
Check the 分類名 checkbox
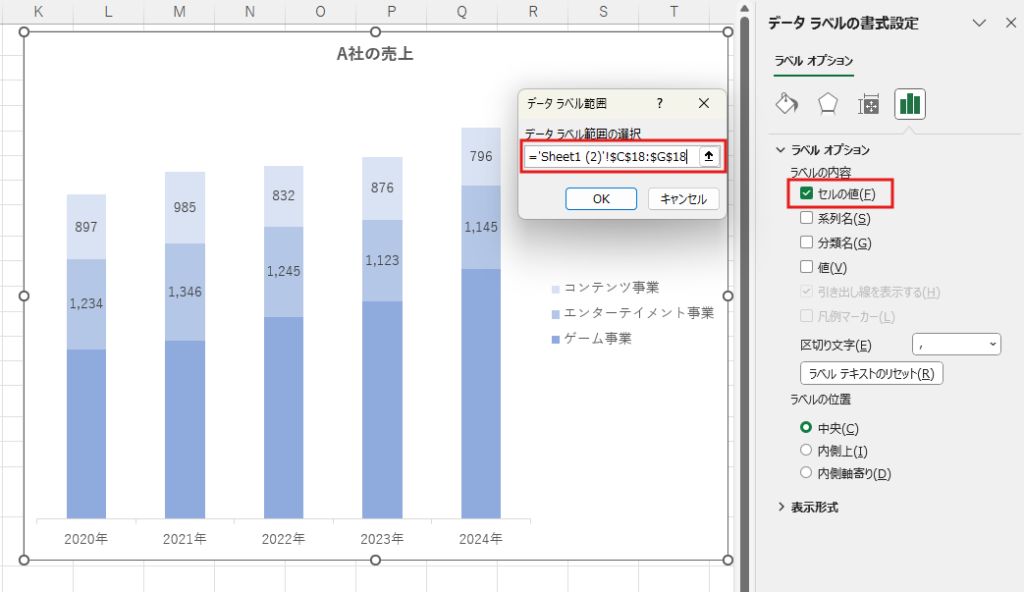tap(807, 243)
